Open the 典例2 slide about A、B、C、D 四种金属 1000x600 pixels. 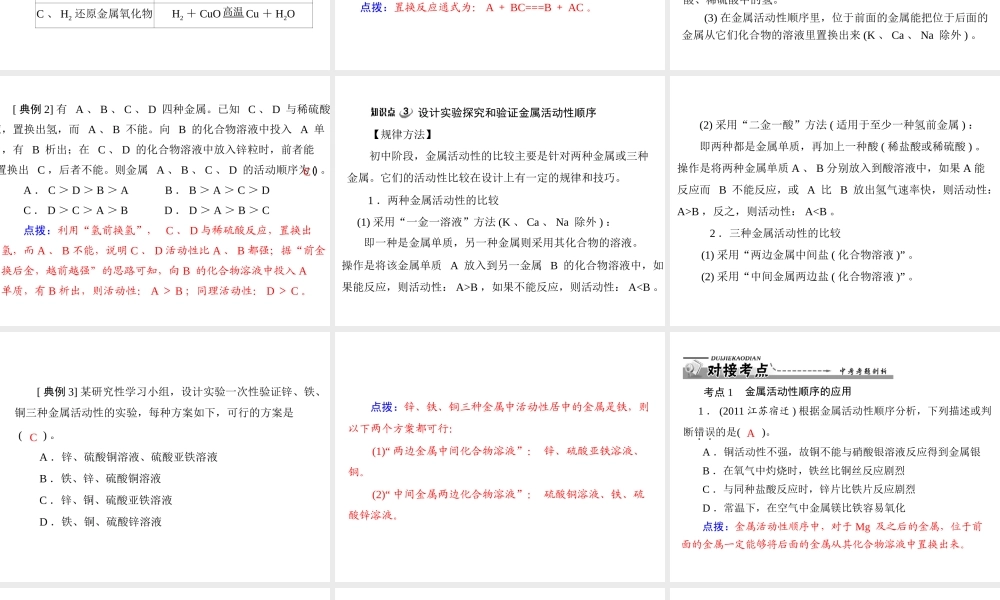[x=165, y=201]
